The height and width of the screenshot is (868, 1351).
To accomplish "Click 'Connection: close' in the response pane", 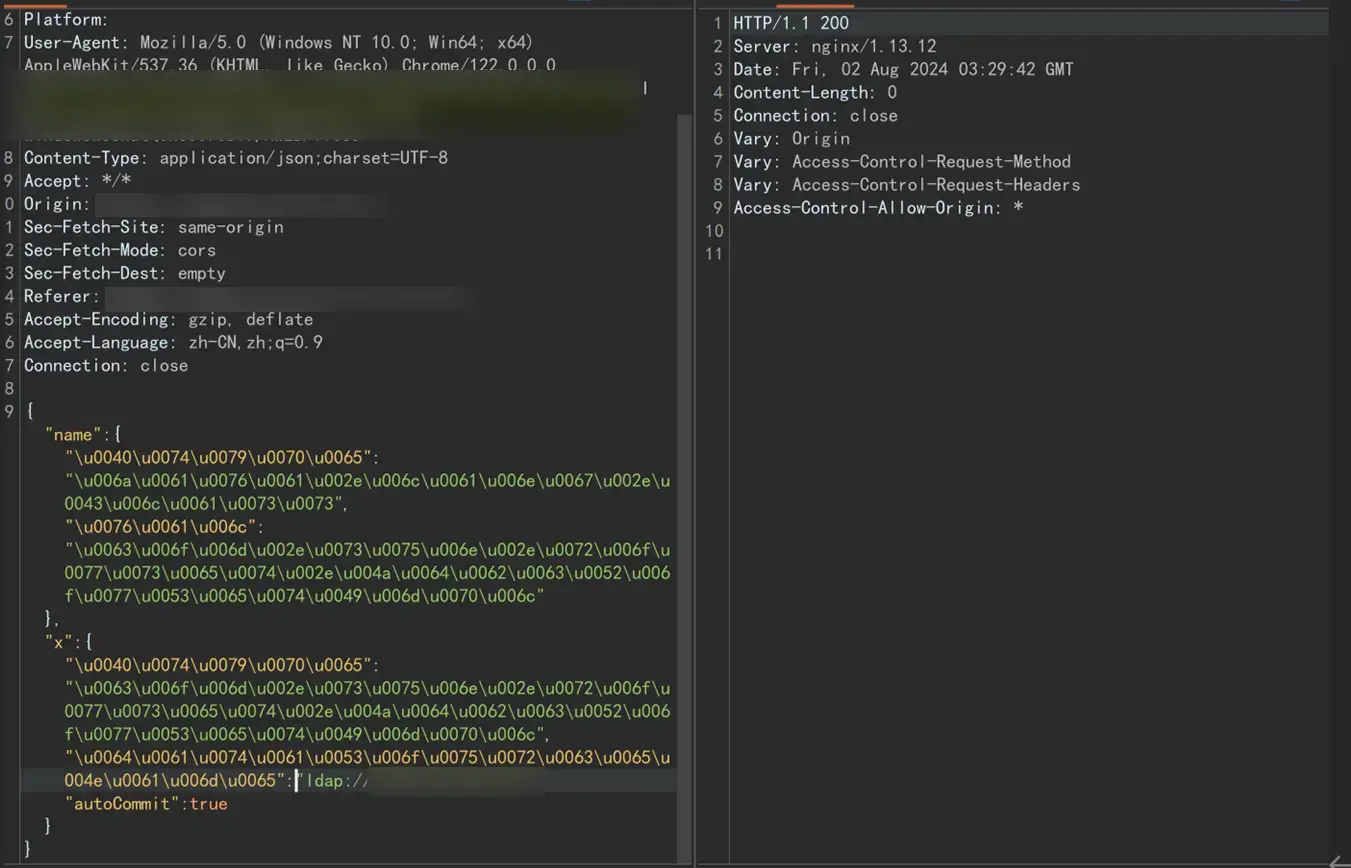I will (815, 115).
